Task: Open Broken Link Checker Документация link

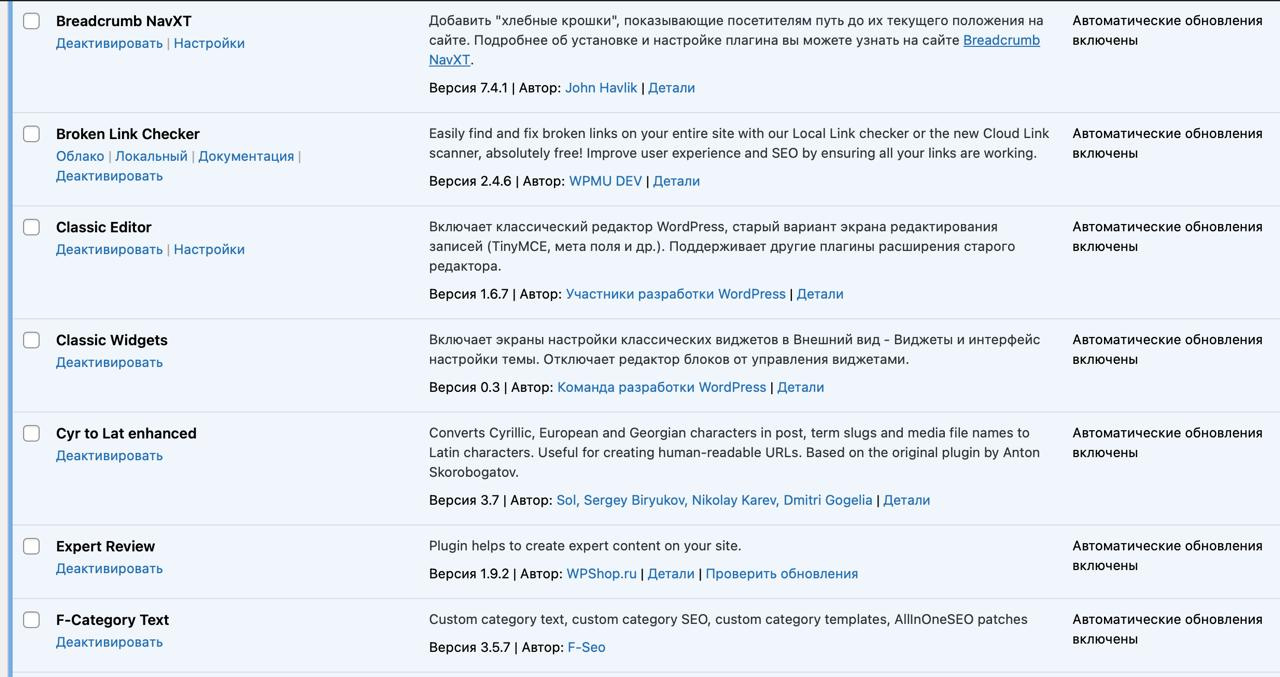Action: coord(246,156)
